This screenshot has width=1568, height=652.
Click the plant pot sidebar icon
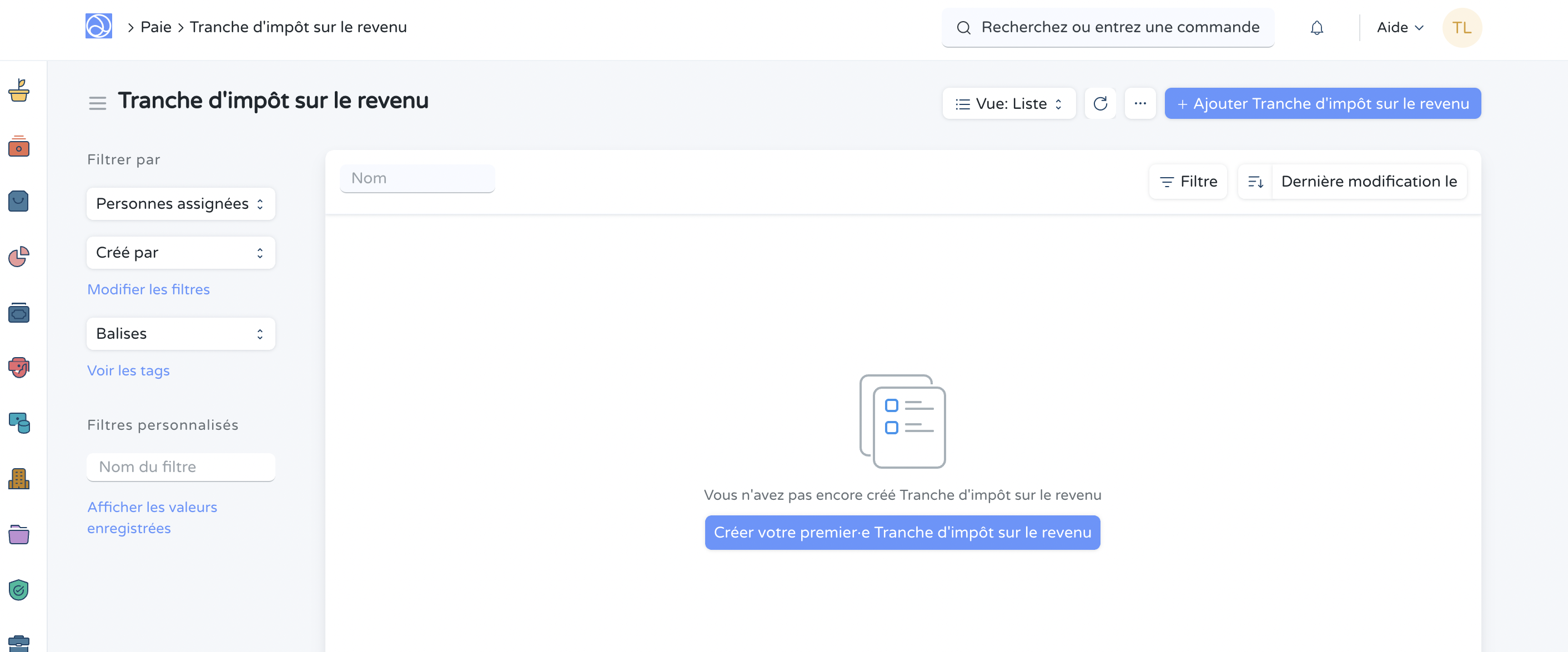19,91
